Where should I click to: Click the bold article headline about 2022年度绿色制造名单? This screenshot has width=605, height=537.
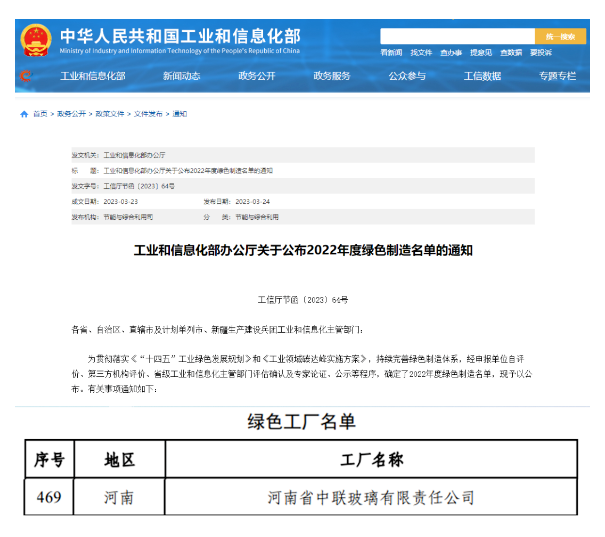(303, 250)
